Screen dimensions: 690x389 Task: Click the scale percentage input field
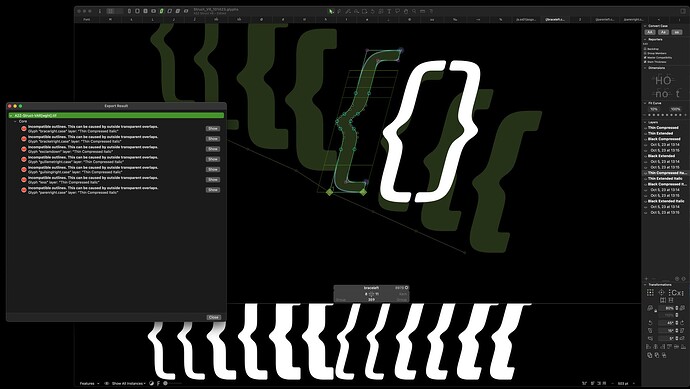[666, 308]
